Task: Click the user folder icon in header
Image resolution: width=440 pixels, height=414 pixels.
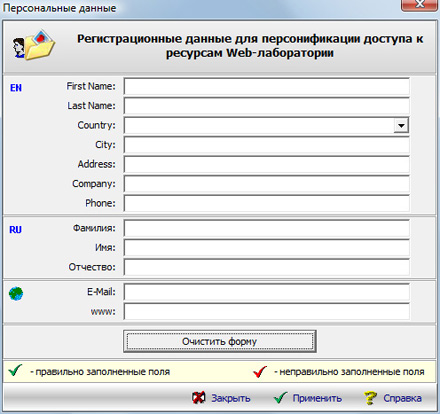Action: (x=34, y=45)
